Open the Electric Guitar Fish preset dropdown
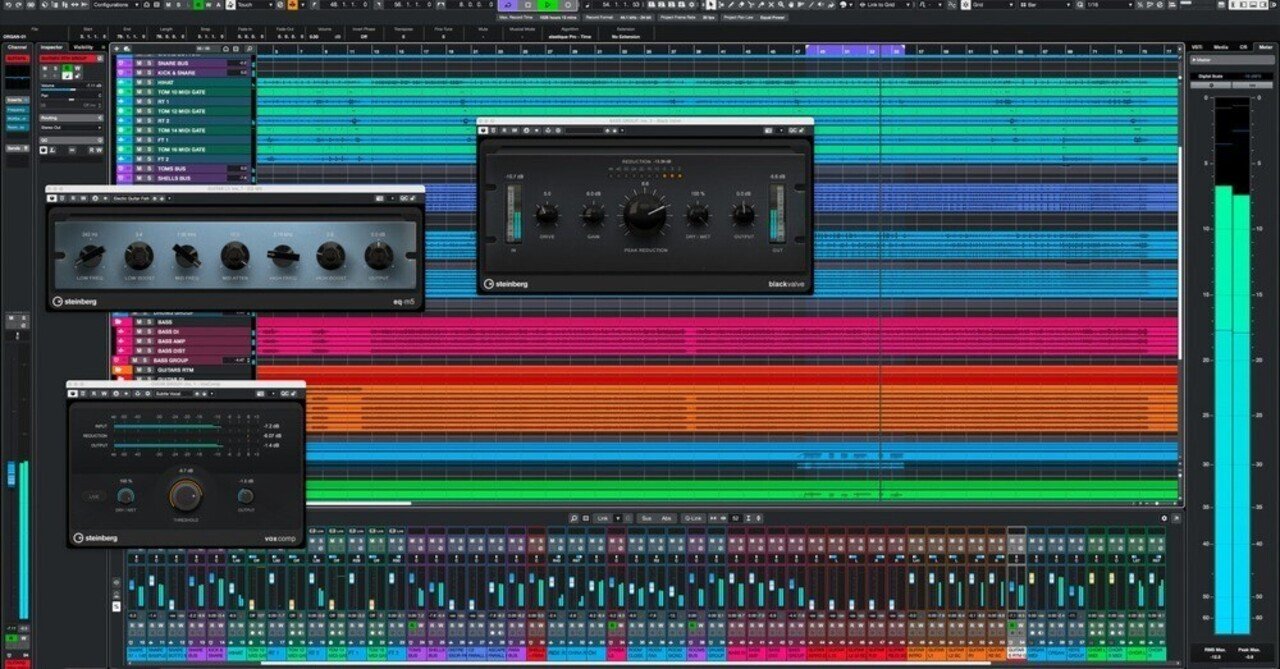This screenshot has height=669, width=1280. coord(135,198)
